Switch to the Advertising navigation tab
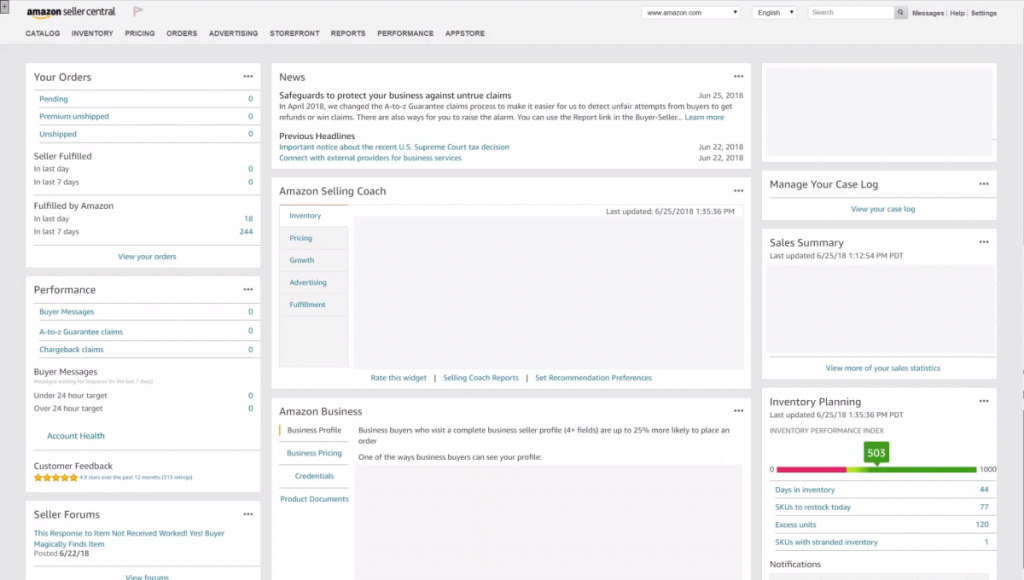The image size is (1024, 580). tap(233, 33)
